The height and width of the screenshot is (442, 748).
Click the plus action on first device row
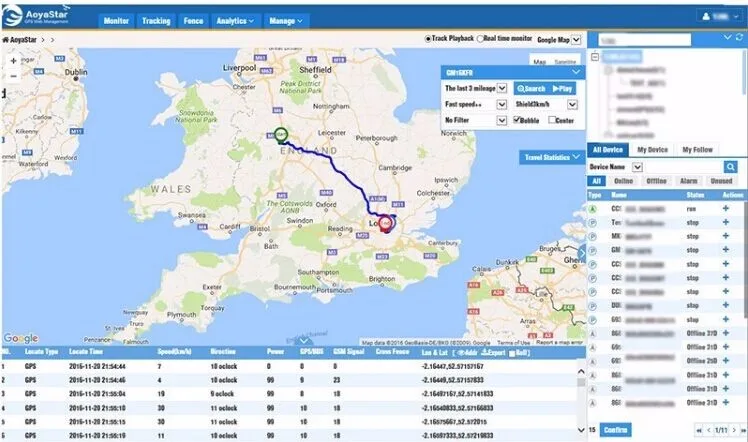pyautogui.click(x=725, y=208)
